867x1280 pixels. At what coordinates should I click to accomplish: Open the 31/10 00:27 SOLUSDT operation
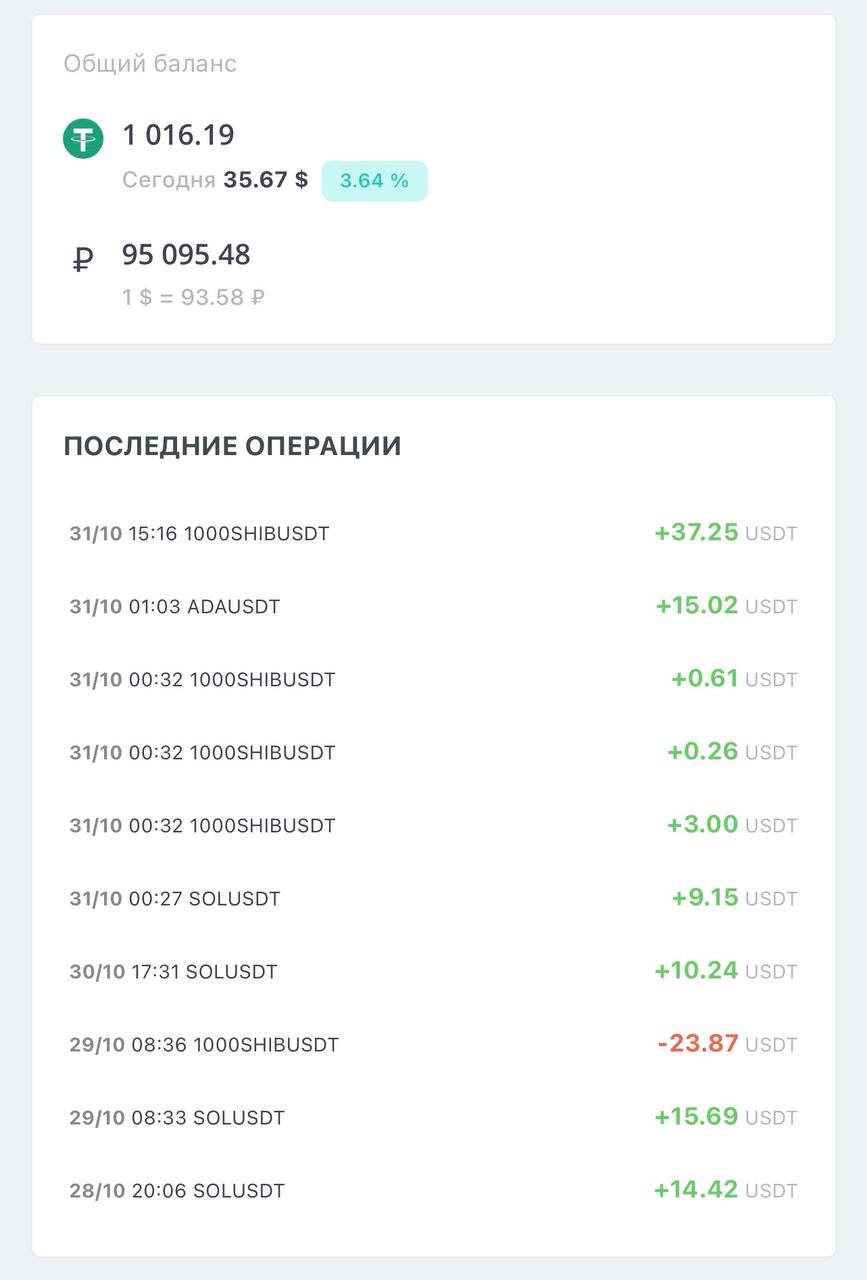click(x=433, y=898)
